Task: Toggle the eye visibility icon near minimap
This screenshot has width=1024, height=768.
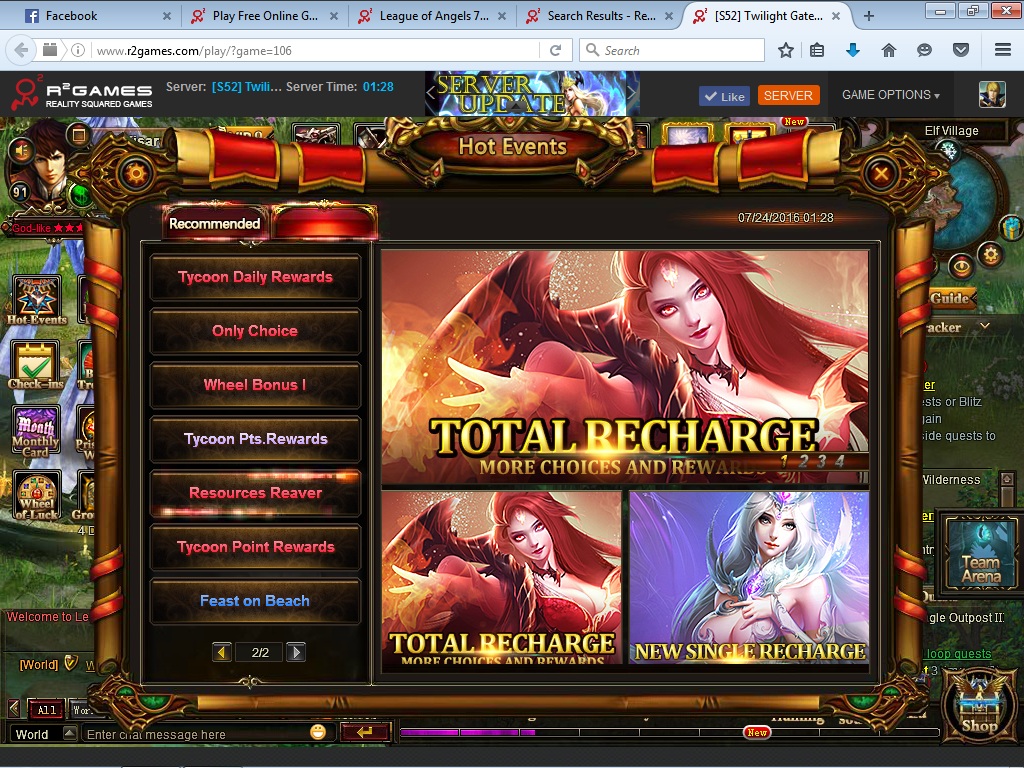Action: (962, 266)
